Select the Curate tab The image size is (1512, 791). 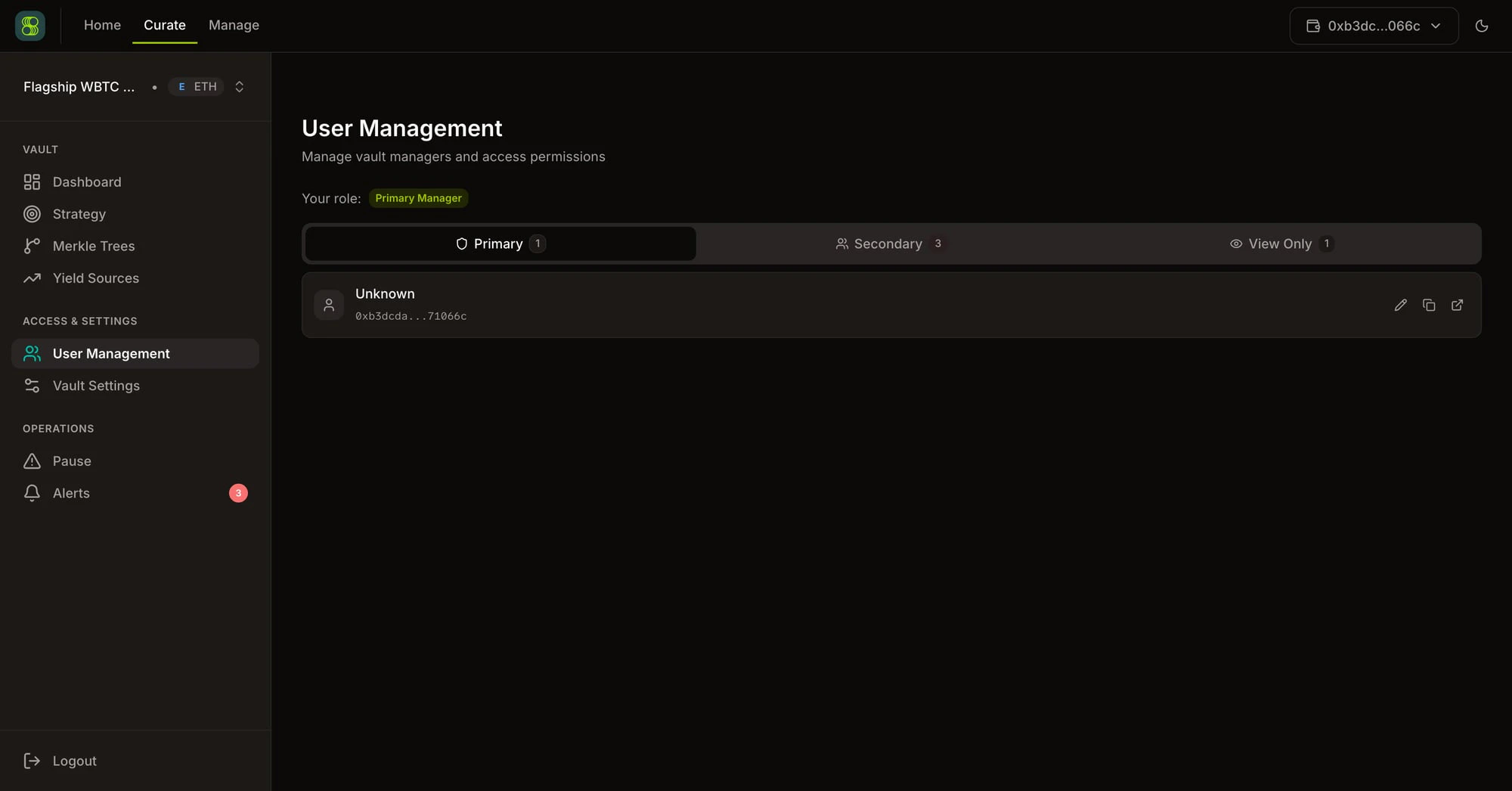pyautogui.click(x=165, y=25)
